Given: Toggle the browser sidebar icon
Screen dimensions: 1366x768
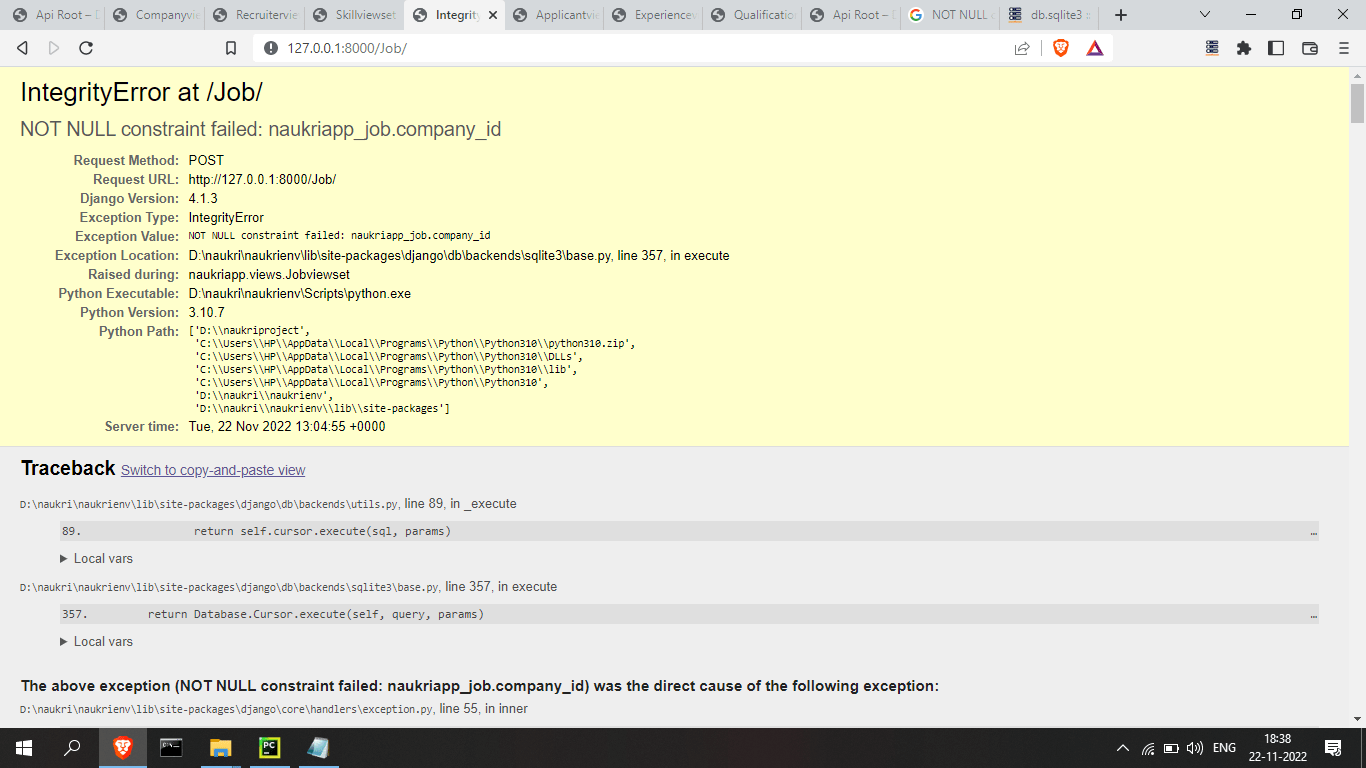Looking at the screenshot, I should click(1277, 47).
